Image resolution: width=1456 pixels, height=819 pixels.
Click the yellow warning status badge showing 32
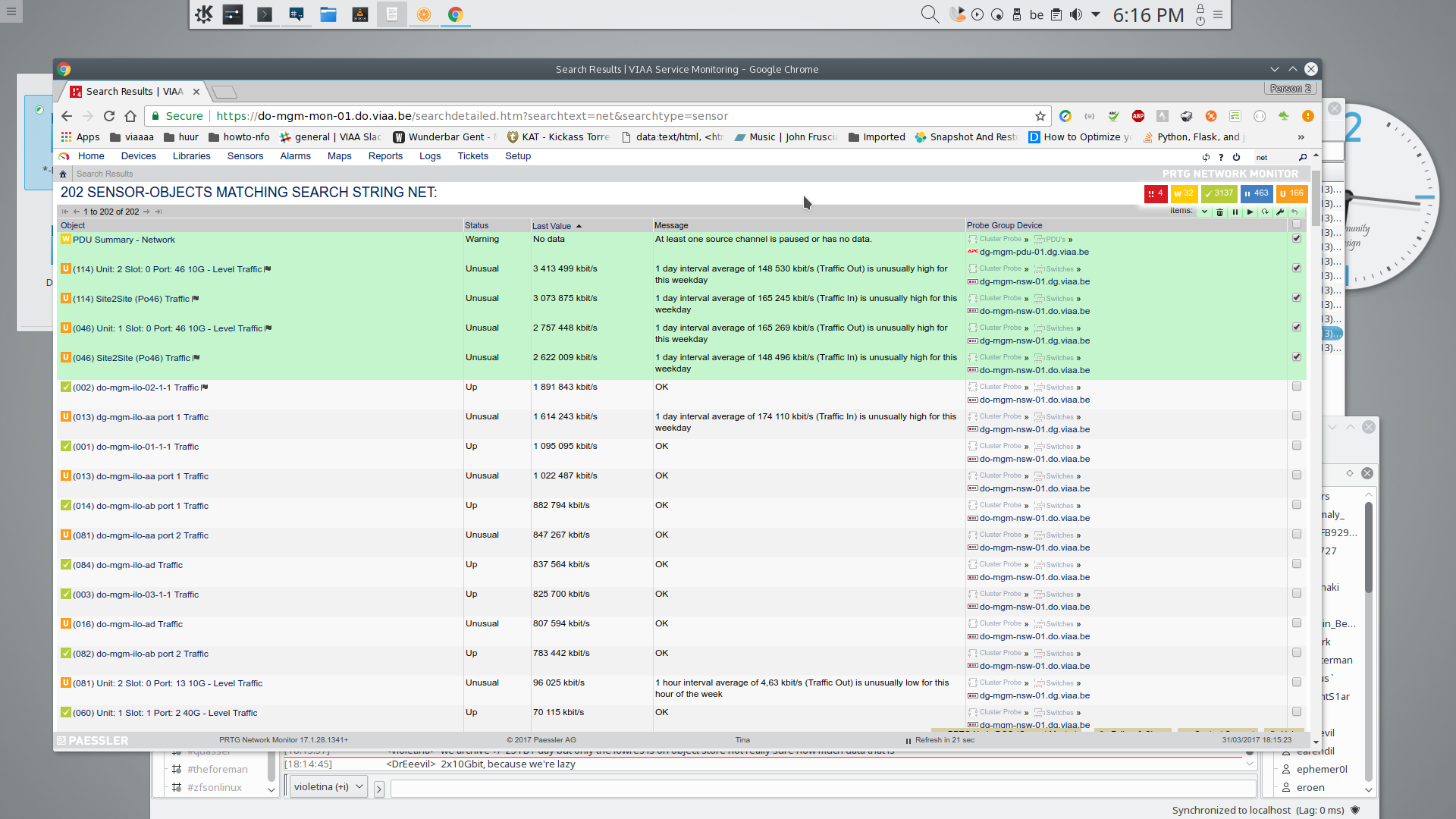(x=1184, y=193)
